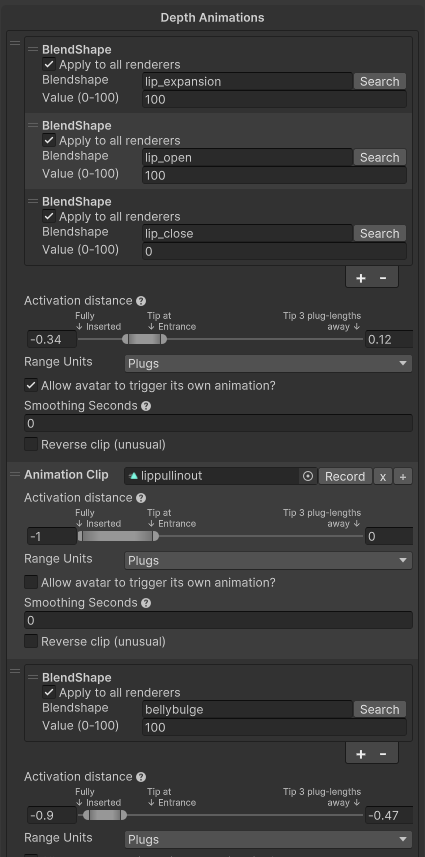
Task: Click bellybulge Activation distance range slider
Action: tap(221, 815)
